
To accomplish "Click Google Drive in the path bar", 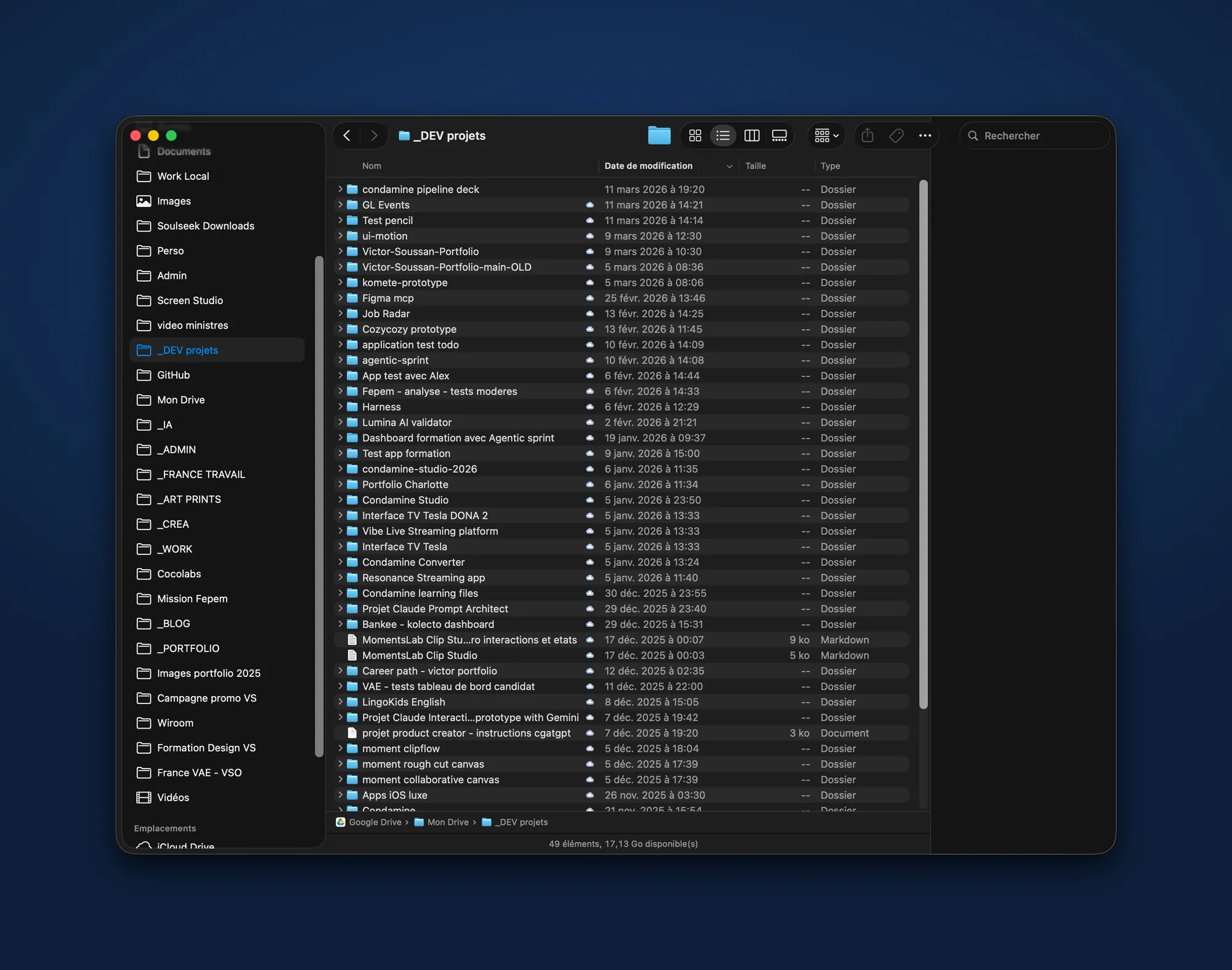I will tap(368, 822).
